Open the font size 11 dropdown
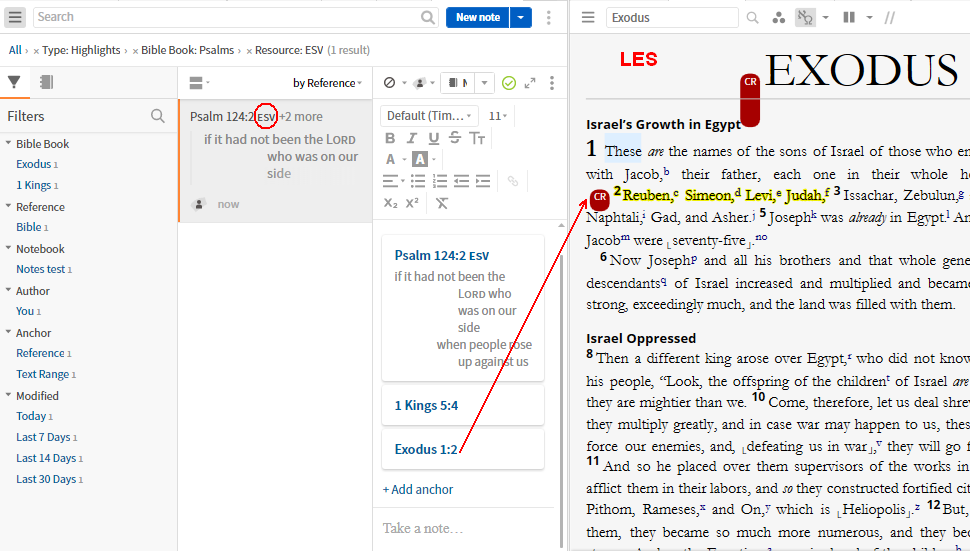 click(498, 116)
